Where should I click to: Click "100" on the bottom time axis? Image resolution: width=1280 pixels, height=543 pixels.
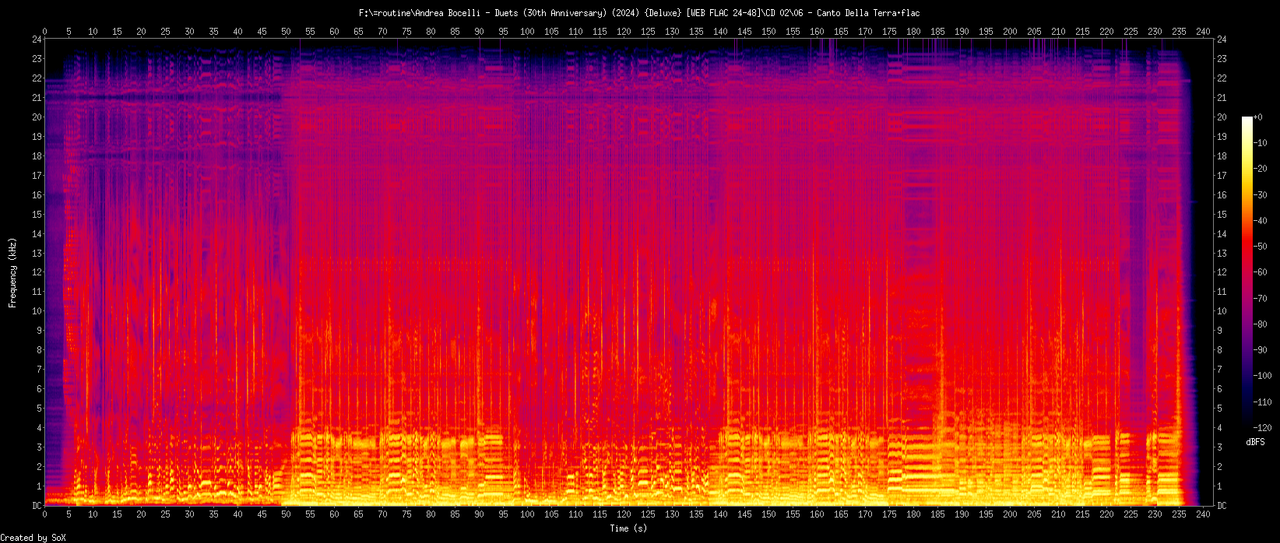(x=527, y=516)
